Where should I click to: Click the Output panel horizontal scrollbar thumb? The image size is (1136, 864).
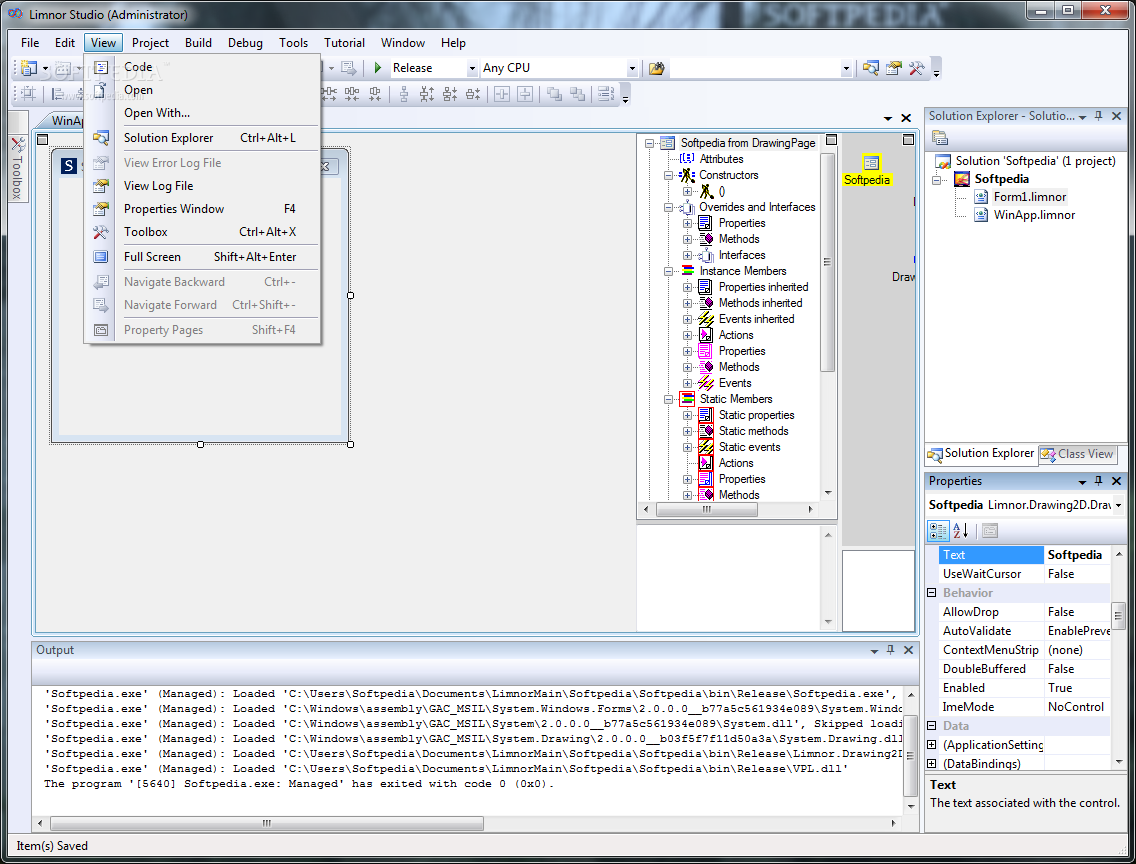point(267,823)
